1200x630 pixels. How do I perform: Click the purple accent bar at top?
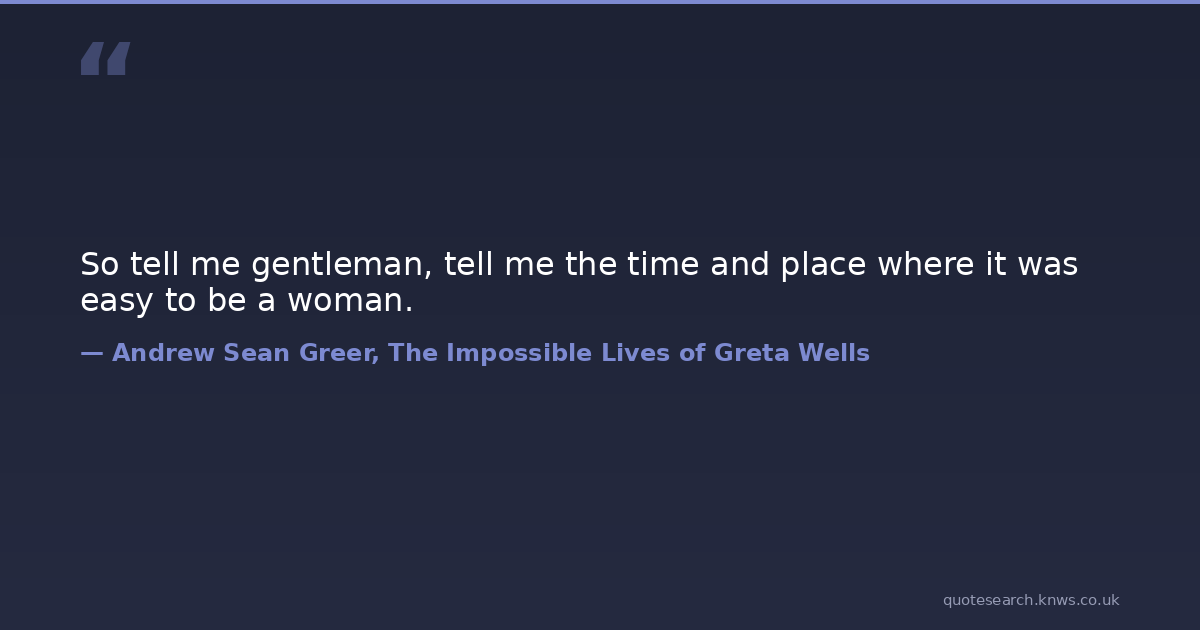click(600, 2)
